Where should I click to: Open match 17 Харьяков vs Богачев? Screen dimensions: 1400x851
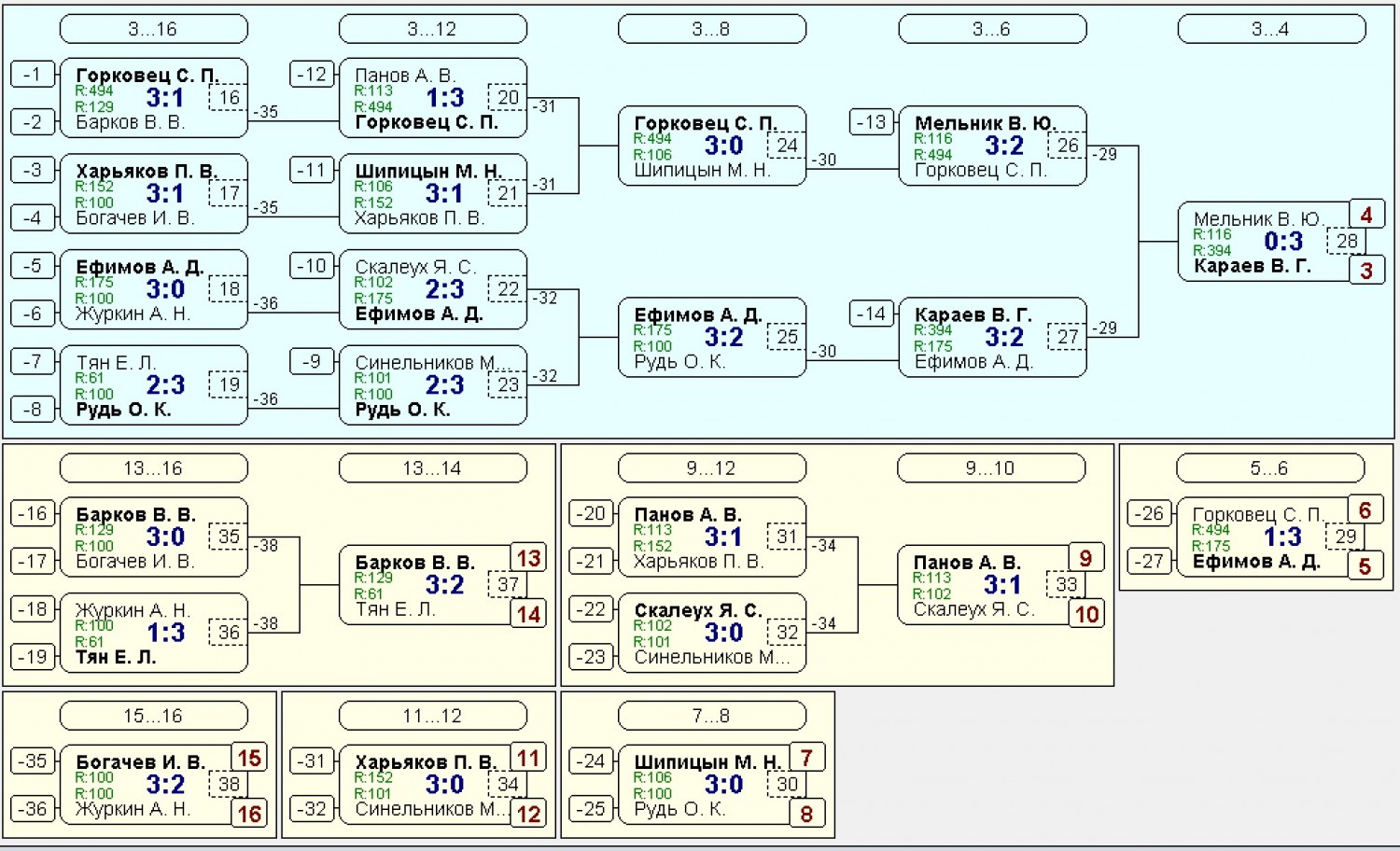click(x=154, y=194)
